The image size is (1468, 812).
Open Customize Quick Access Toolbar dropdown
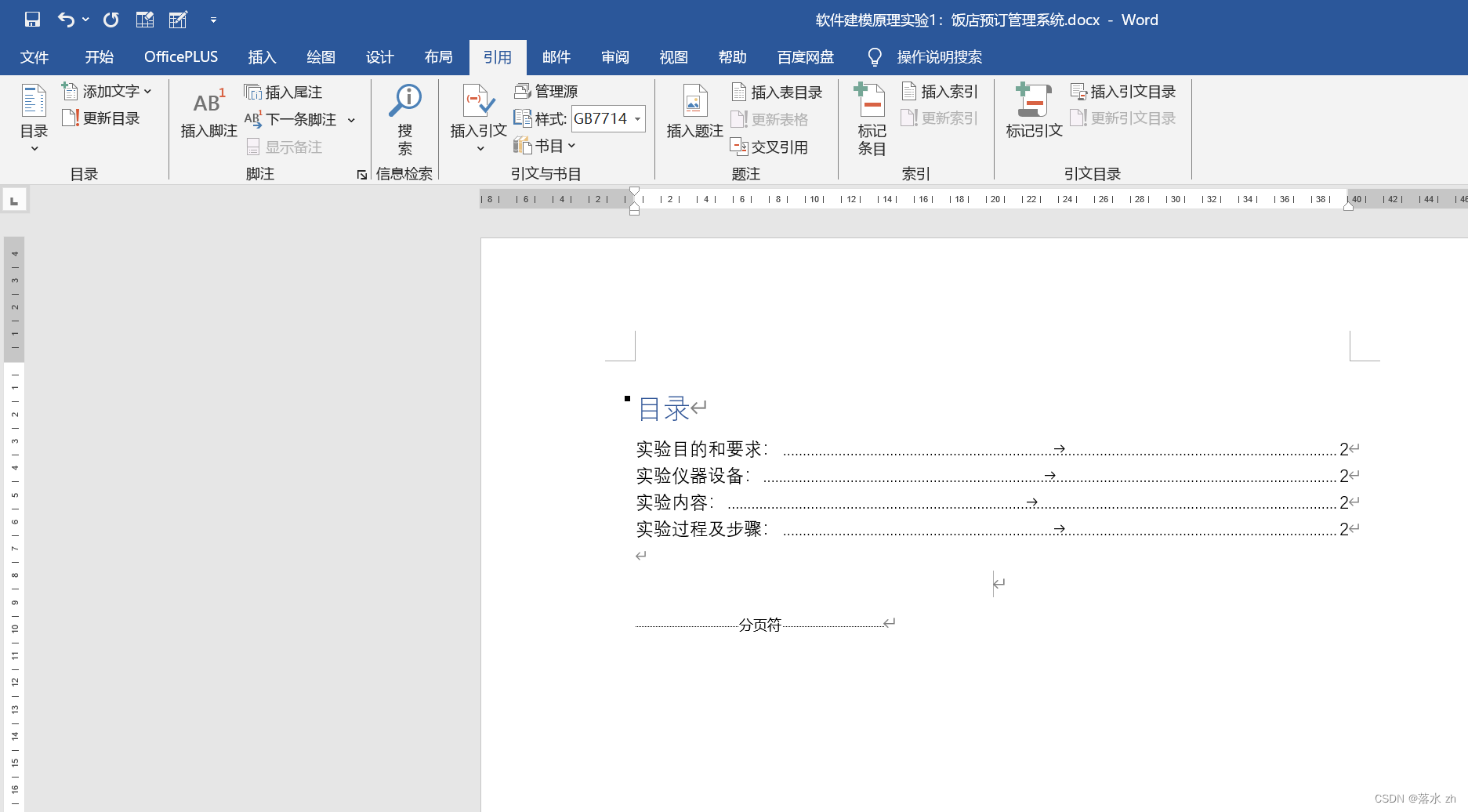pos(213,20)
